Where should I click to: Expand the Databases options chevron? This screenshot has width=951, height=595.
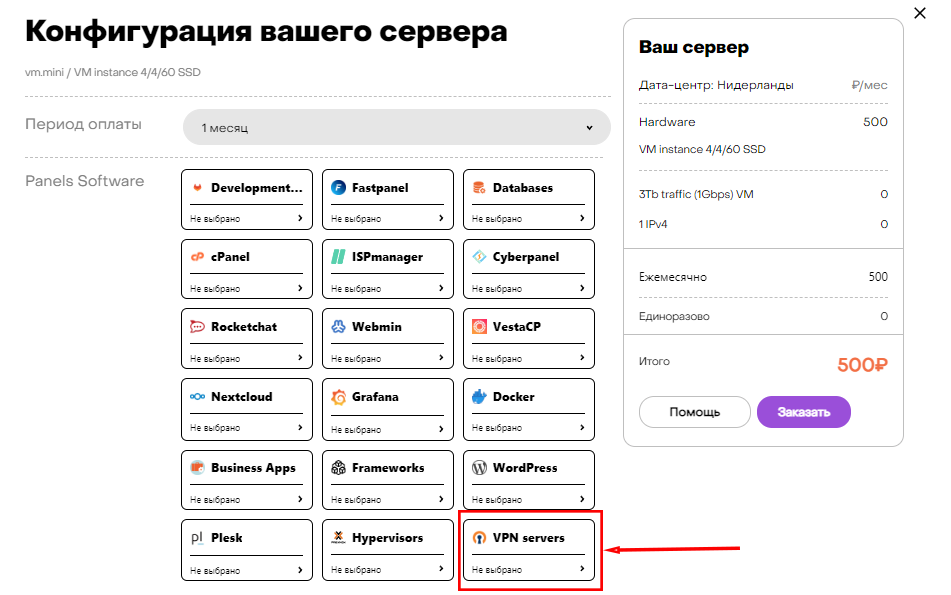[x=582, y=218]
